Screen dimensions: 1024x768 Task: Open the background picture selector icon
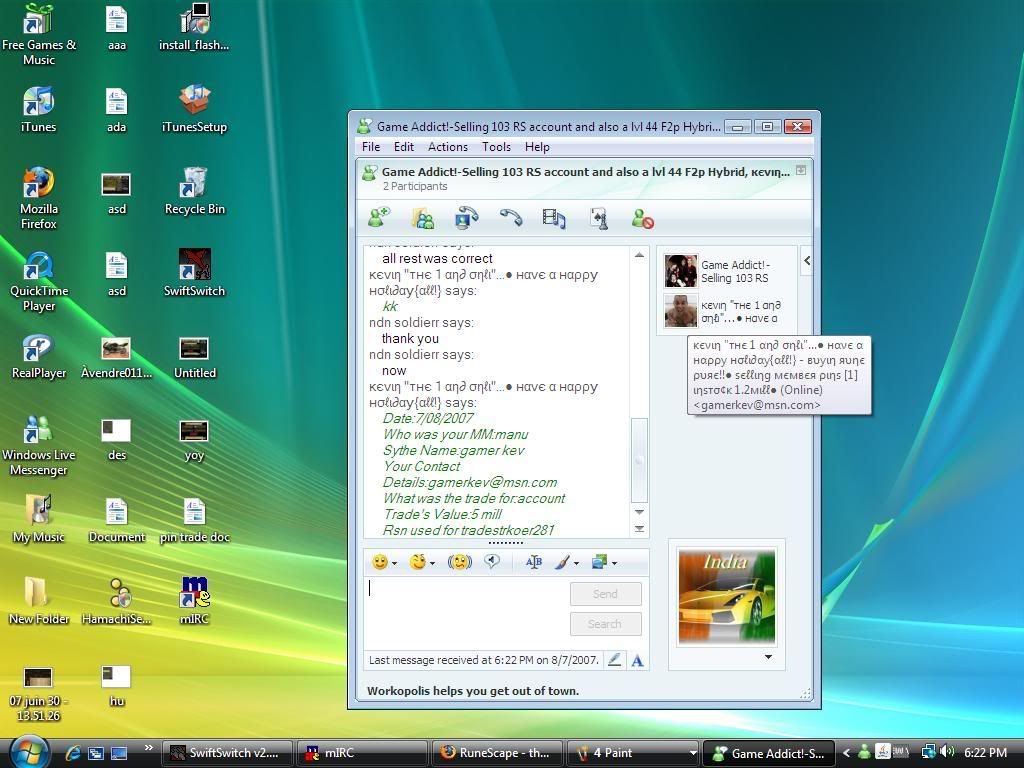click(600, 562)
